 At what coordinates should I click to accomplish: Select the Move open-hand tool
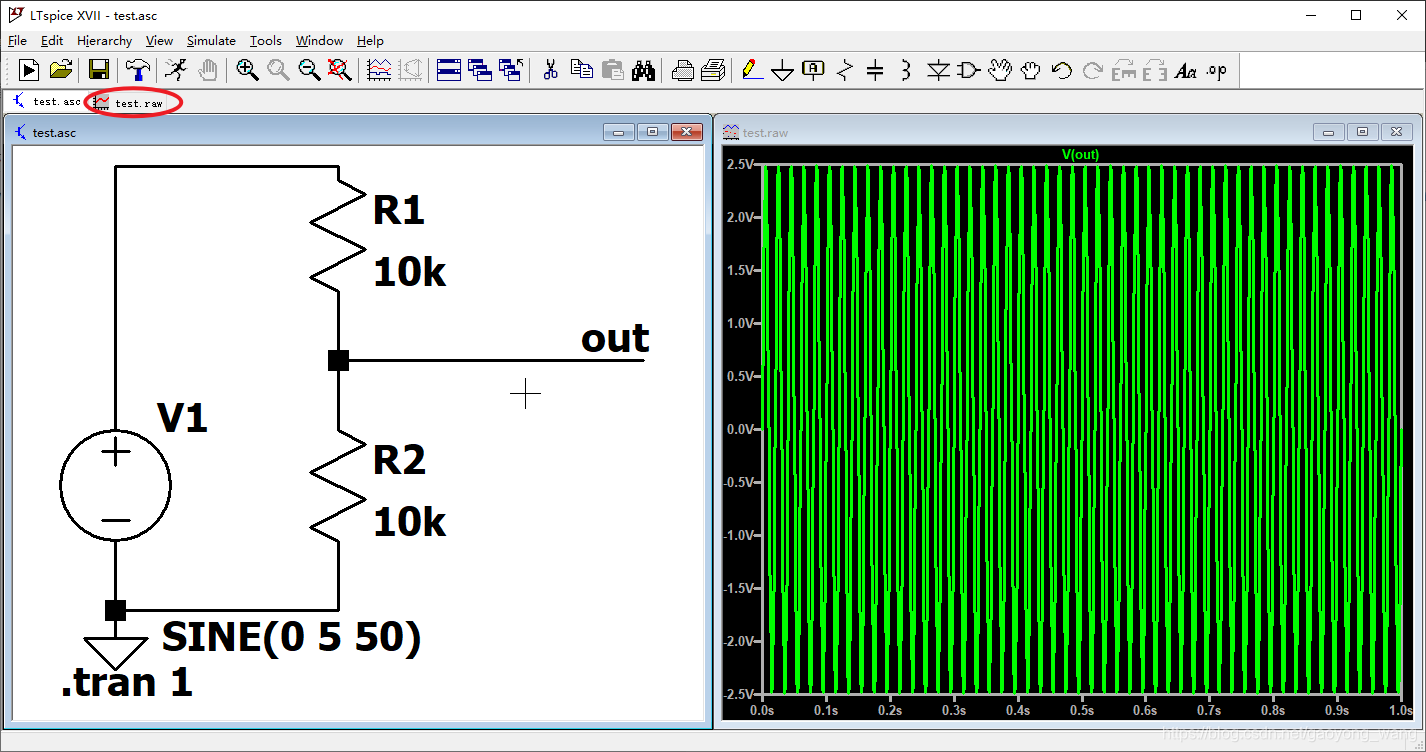(1000, 70)
